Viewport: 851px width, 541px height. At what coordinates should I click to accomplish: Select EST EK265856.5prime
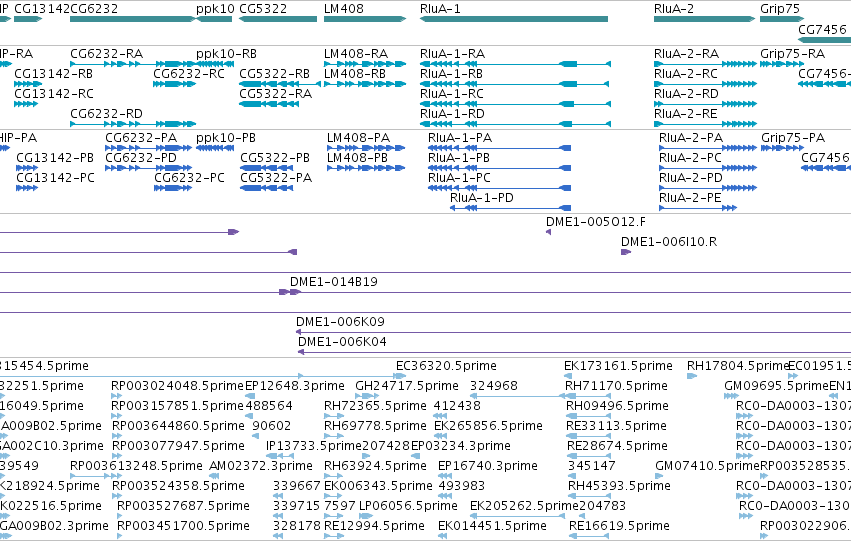tap(440, 436)
